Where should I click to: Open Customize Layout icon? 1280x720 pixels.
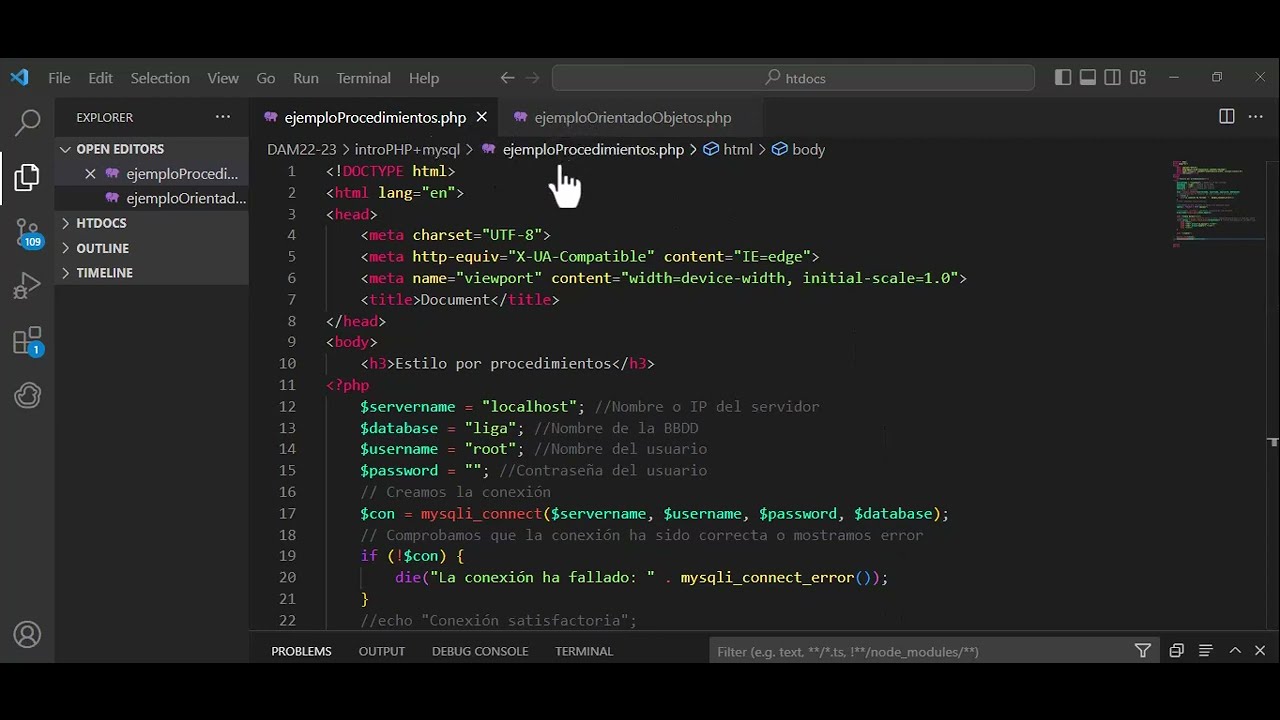pos(1138,78)
